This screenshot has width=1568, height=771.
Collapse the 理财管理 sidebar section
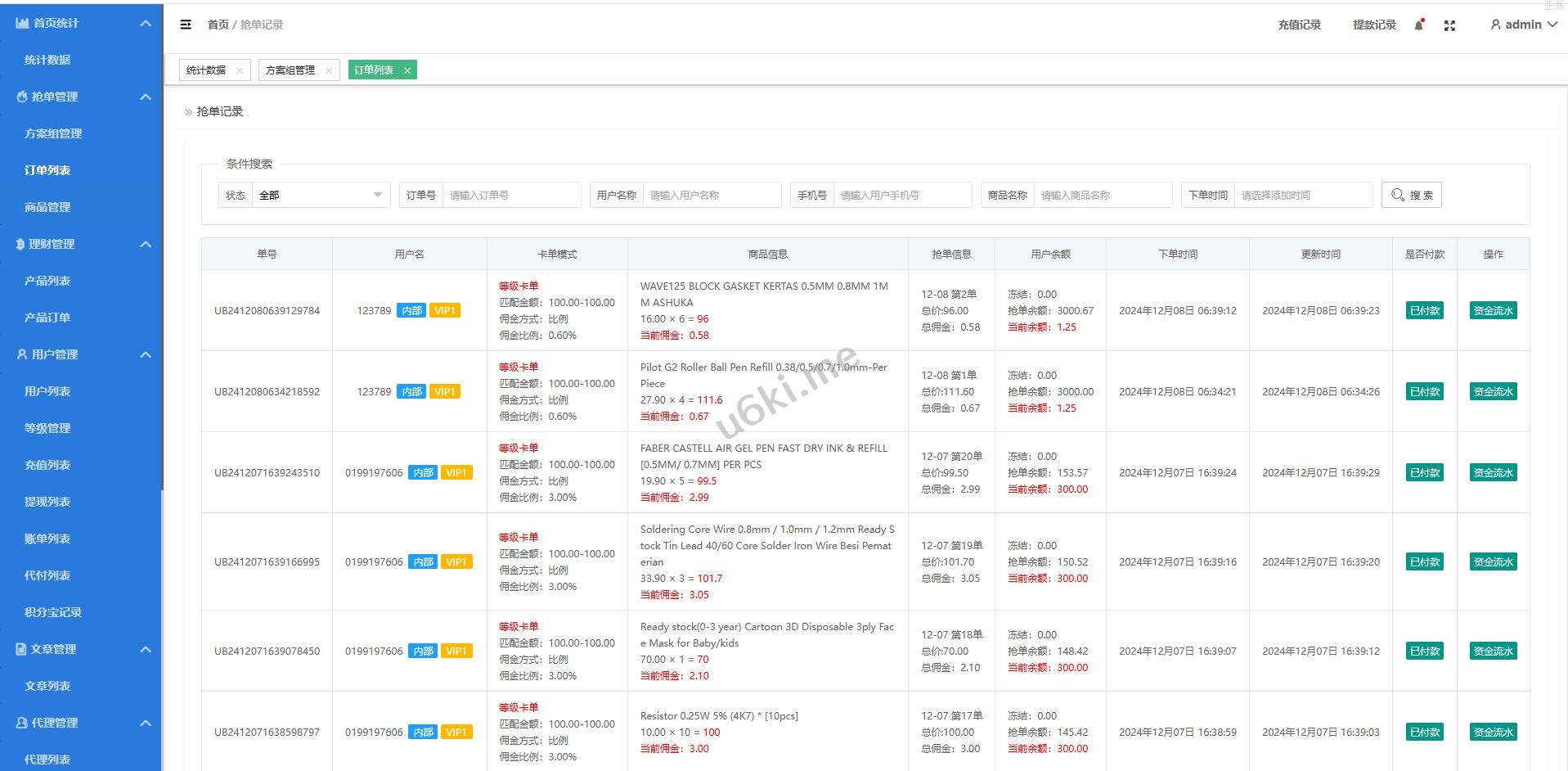146,244
